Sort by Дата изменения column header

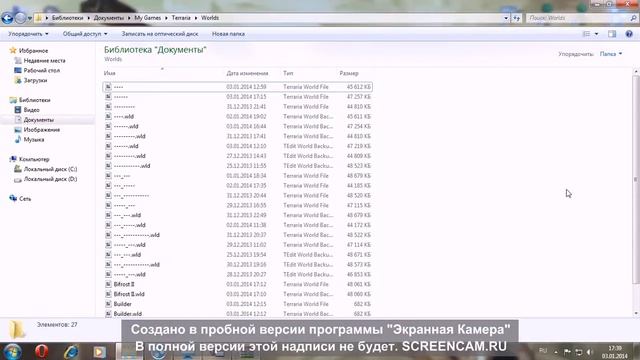[x=247, y=73]
